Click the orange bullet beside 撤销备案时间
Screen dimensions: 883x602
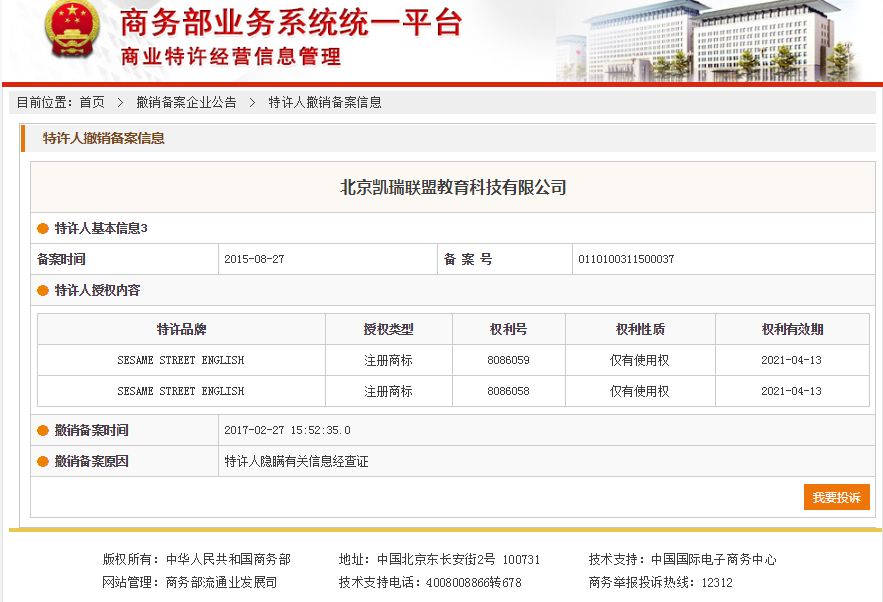pos(43,431)
